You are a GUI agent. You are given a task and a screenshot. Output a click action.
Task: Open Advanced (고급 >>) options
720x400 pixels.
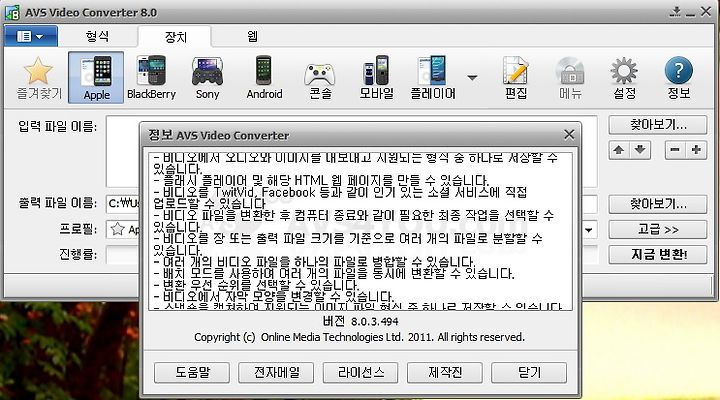click(658, 229)
